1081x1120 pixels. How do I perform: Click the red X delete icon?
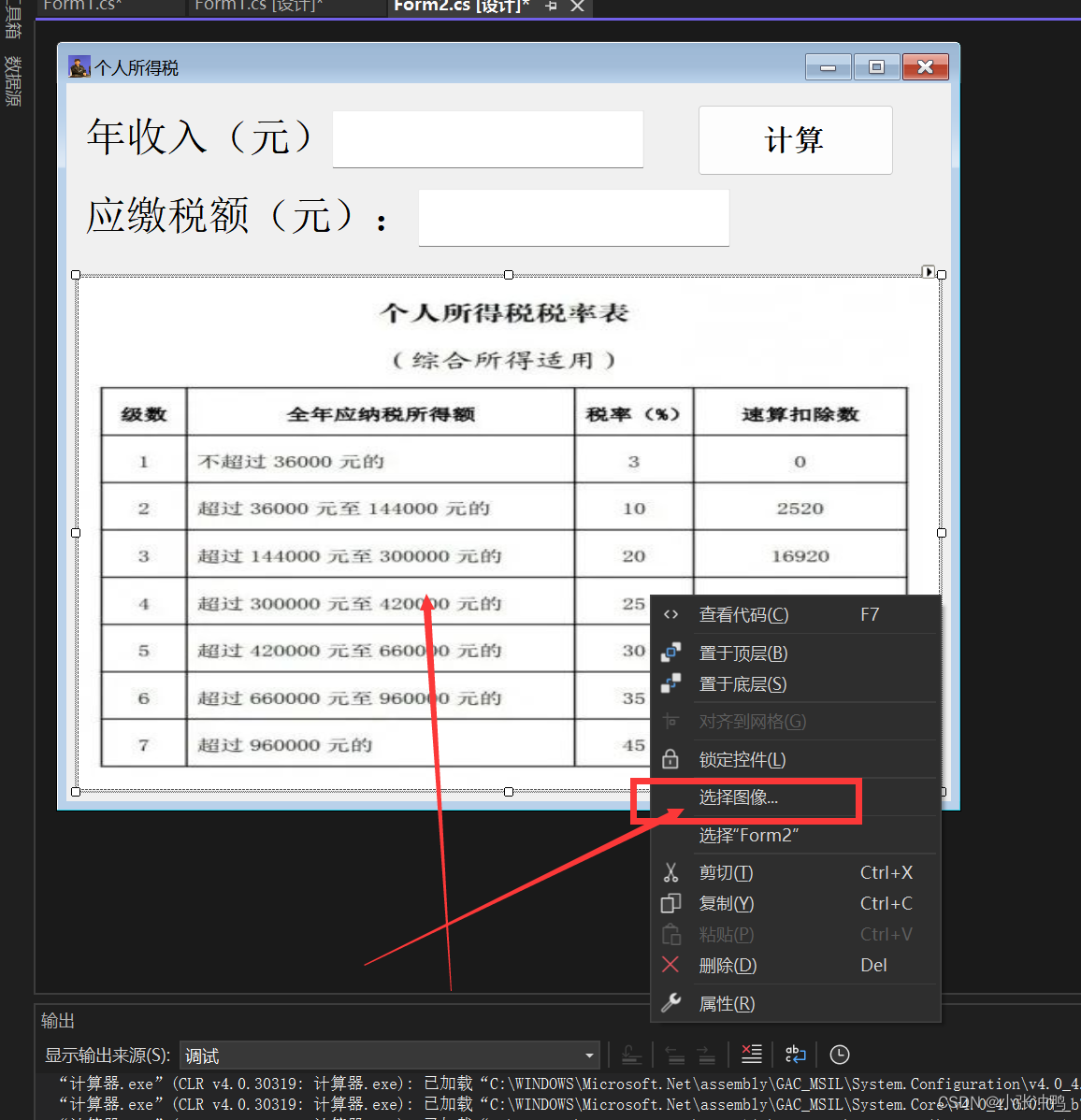pos(670,964)
